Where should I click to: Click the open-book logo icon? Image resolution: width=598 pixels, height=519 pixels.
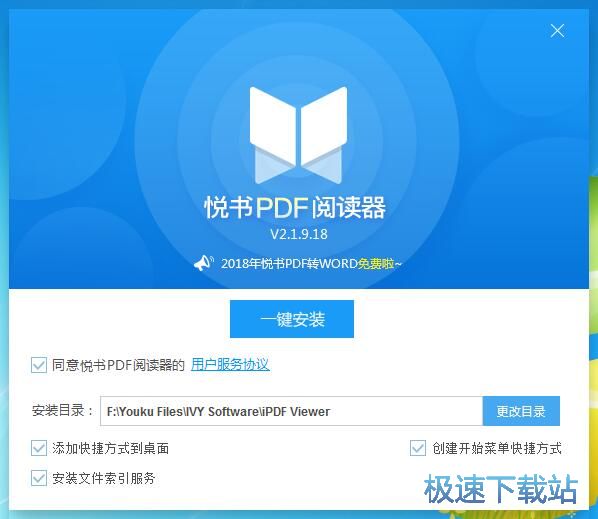tap(299, 135)
